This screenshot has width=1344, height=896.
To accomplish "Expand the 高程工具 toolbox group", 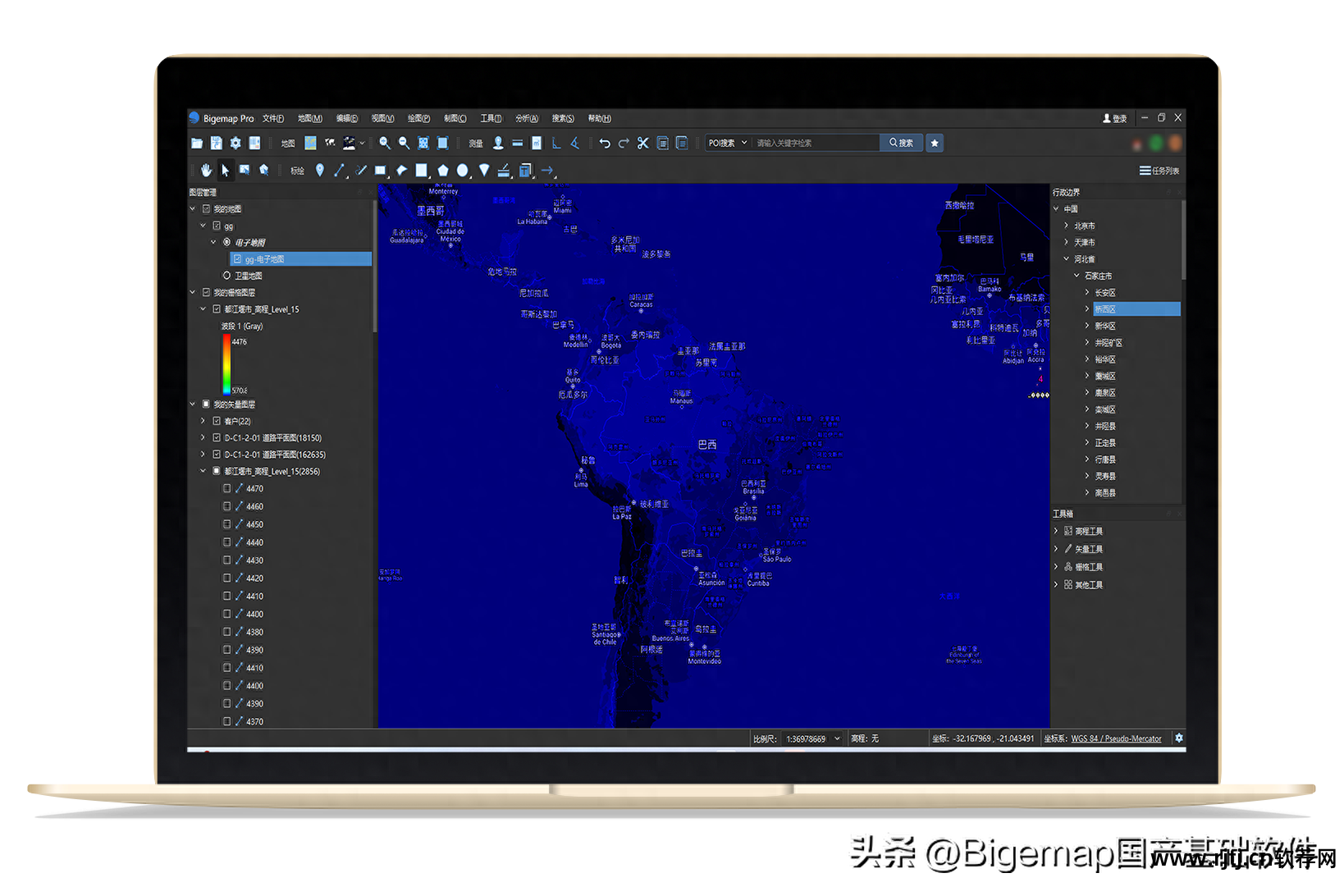I will point(1056,531).
